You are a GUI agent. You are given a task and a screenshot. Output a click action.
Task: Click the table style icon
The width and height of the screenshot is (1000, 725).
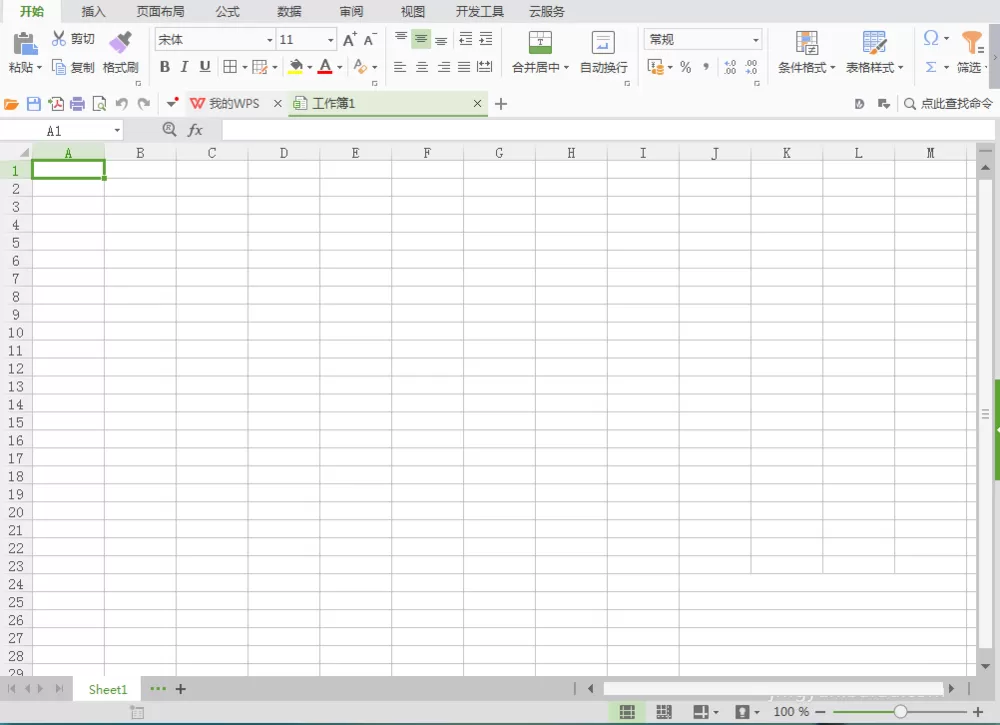click(x=874, y=43)
